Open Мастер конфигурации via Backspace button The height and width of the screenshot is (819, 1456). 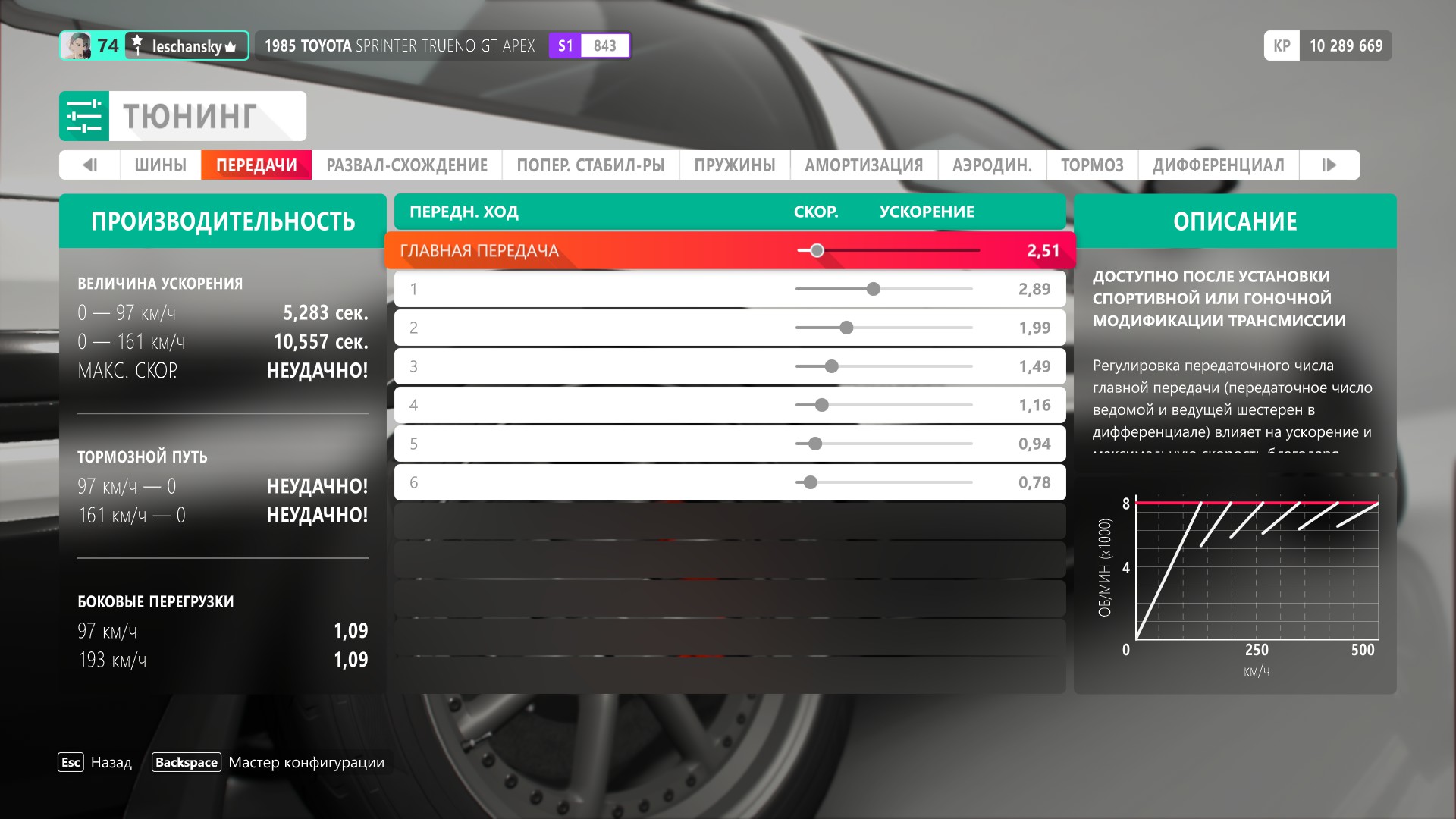tap(187, 762)
